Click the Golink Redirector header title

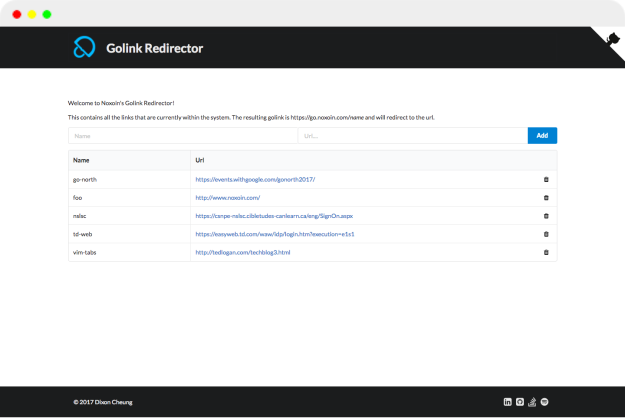pos(154,47)
